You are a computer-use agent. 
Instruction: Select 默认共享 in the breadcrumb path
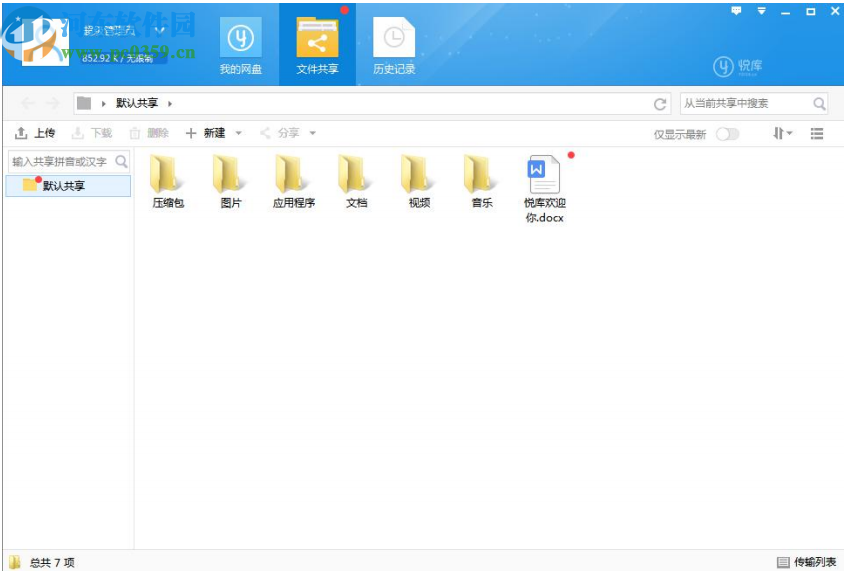137,103
